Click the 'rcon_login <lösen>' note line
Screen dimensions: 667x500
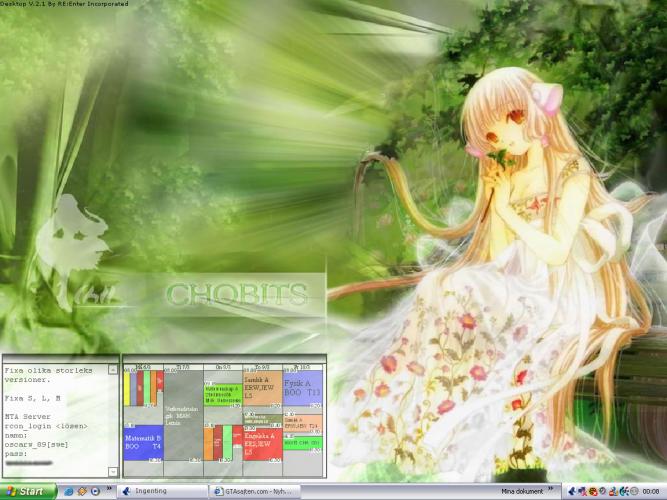[x=46, y=426]
